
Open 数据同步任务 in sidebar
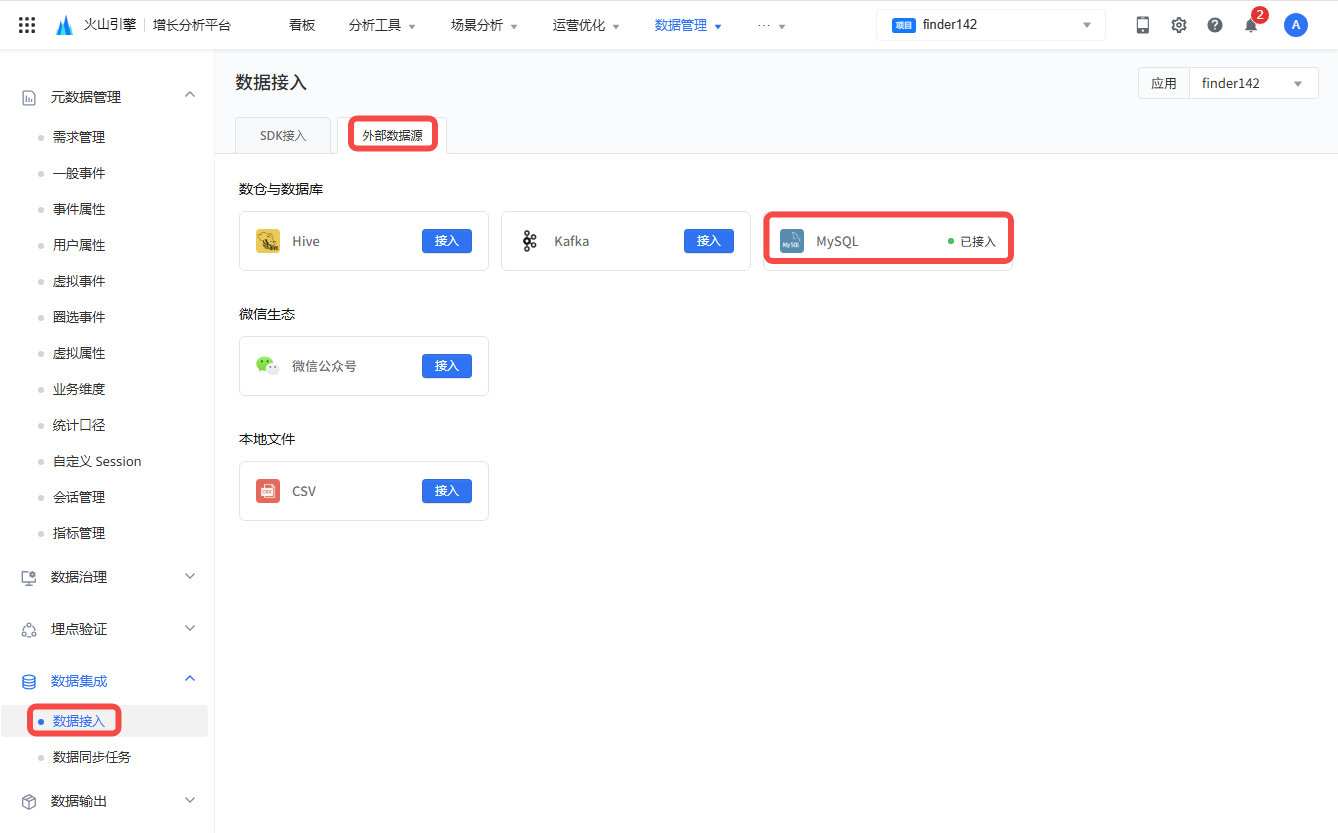click(92, 757)
